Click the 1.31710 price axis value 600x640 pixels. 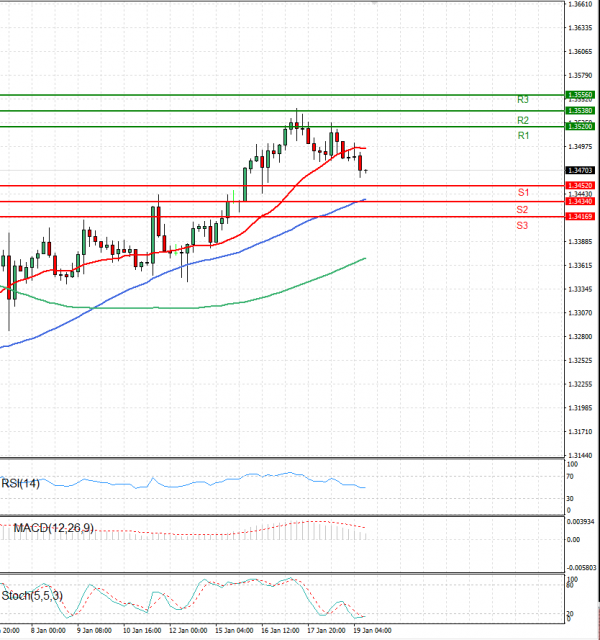point(580,432)
